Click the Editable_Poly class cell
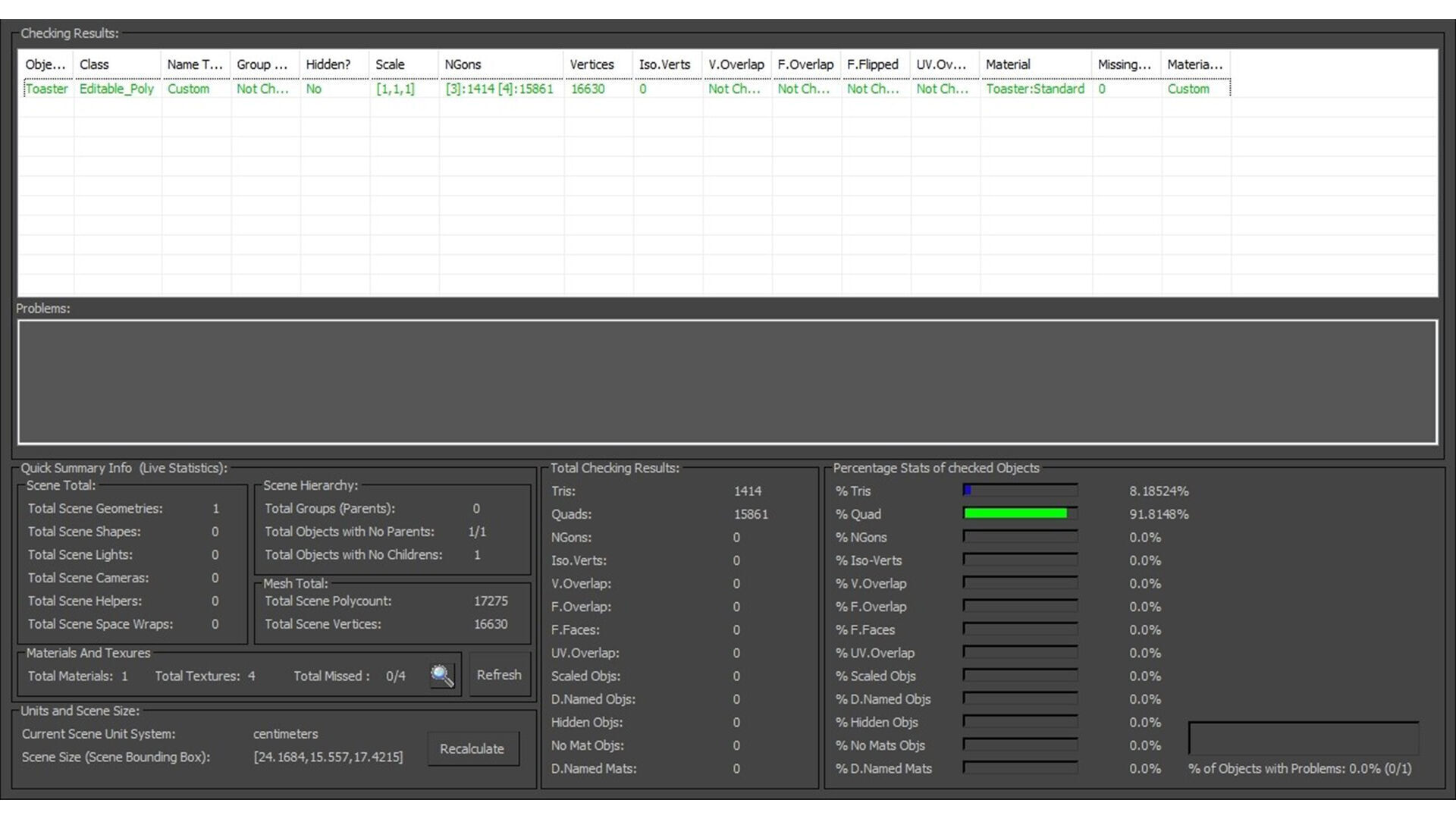Image resolution: width=1456 pixels, height=819 pixels. coord(117,89)
